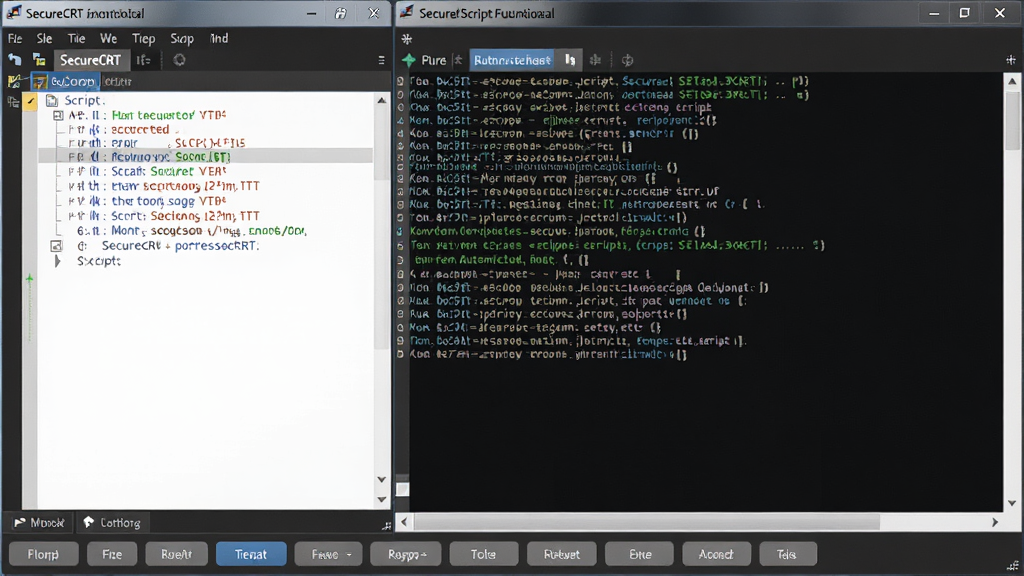
Task: Click the horizontal scrollbar thumb in editor
Action: (x=647, y=522)
